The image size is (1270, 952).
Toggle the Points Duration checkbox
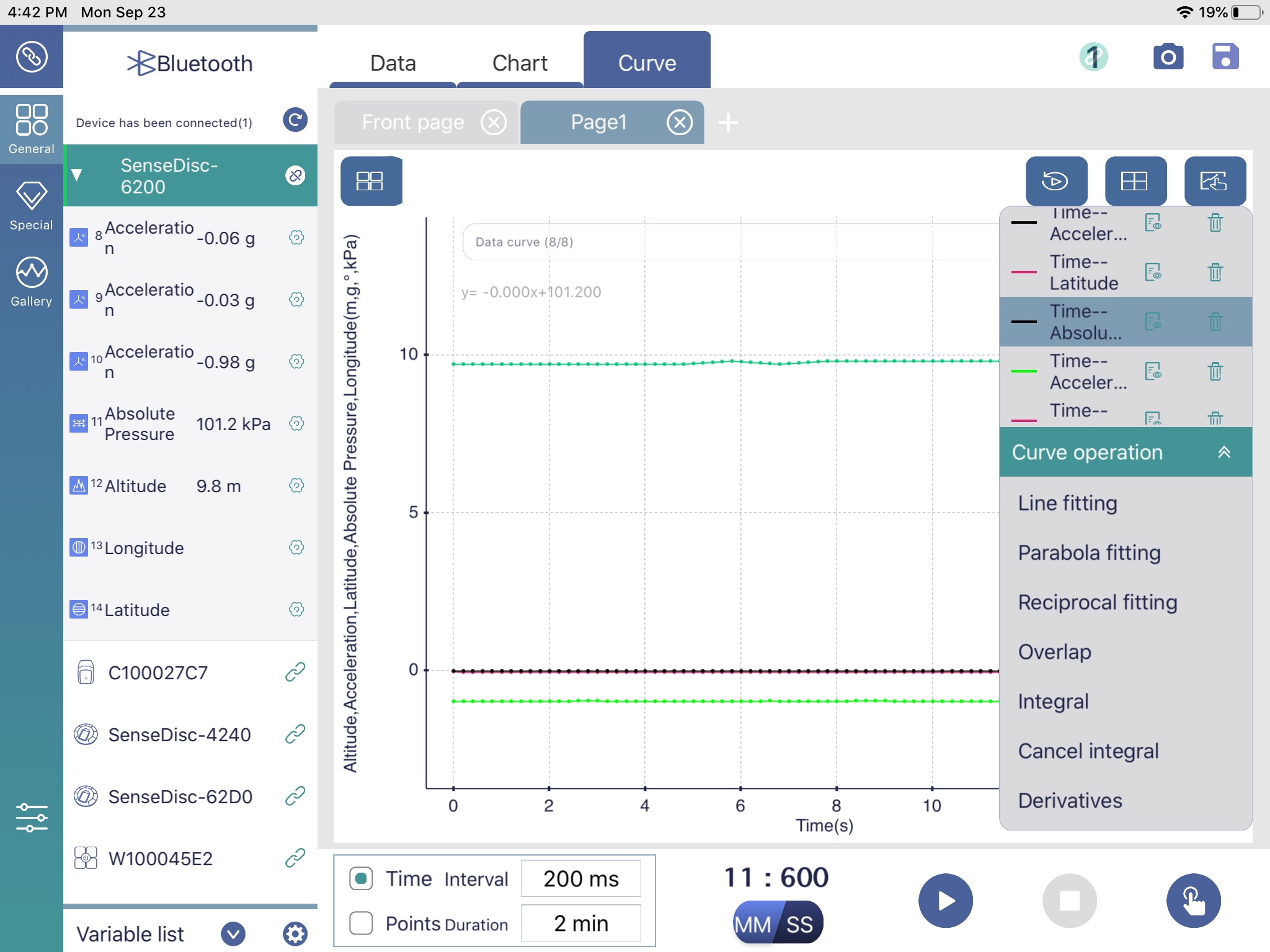pyautogui.click(x=361, y=922)
